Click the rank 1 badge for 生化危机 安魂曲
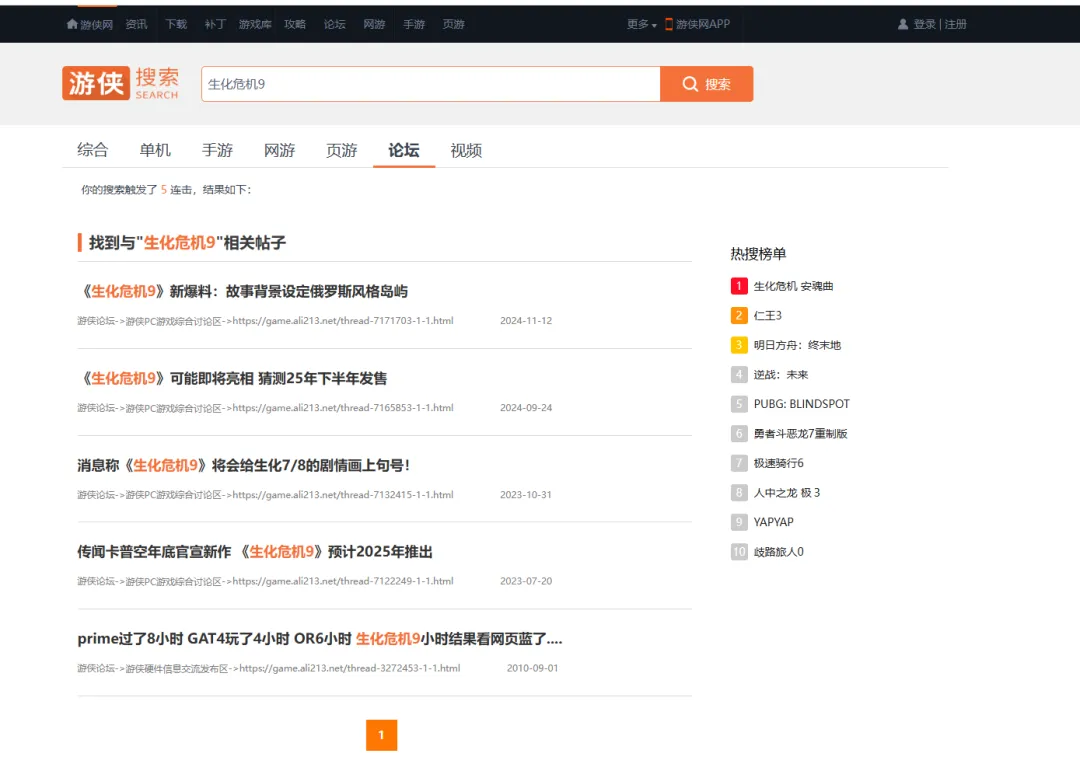The image size is (1080, 757). point(738,286)
